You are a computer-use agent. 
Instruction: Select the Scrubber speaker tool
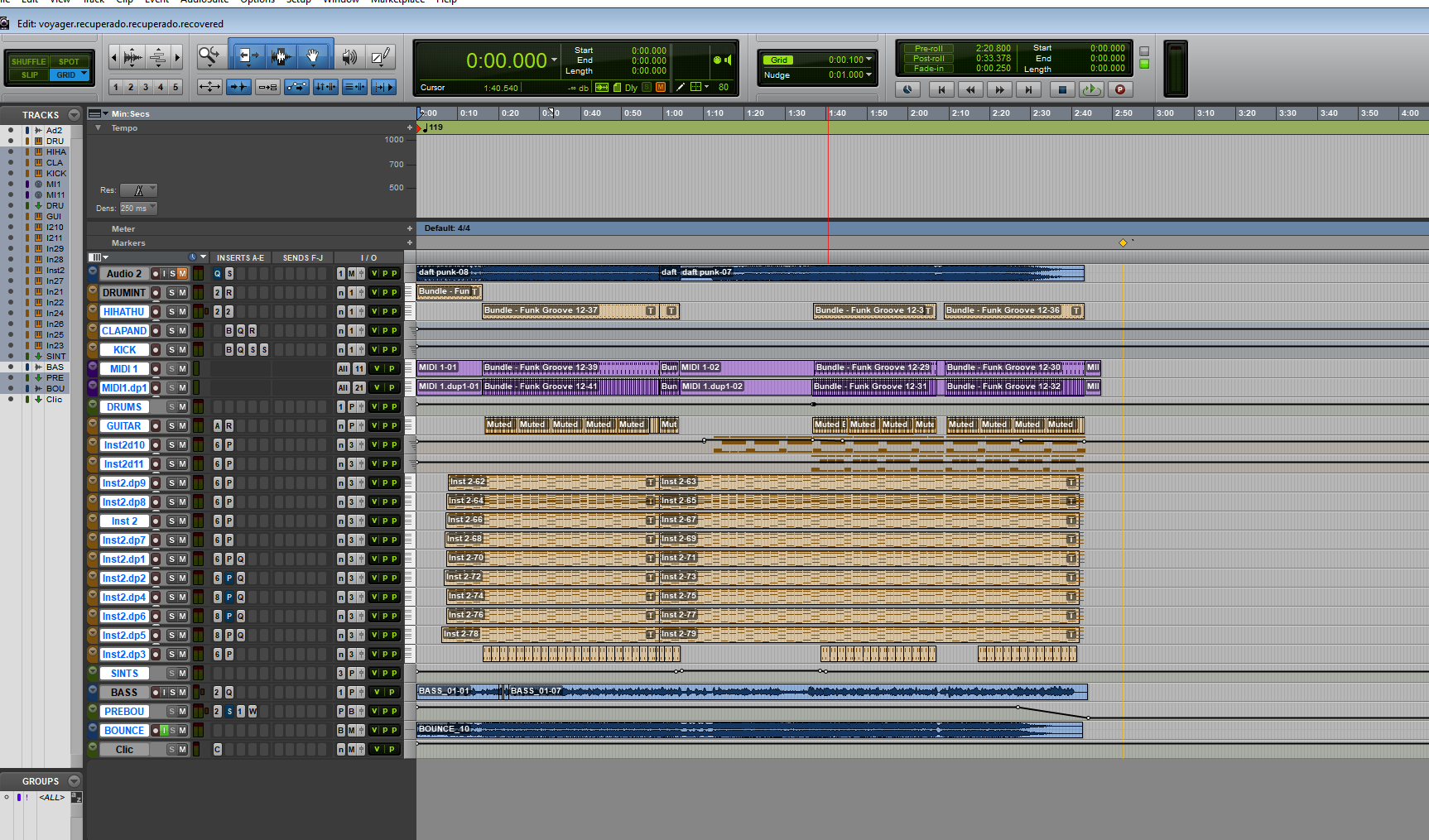click(349, 56)
